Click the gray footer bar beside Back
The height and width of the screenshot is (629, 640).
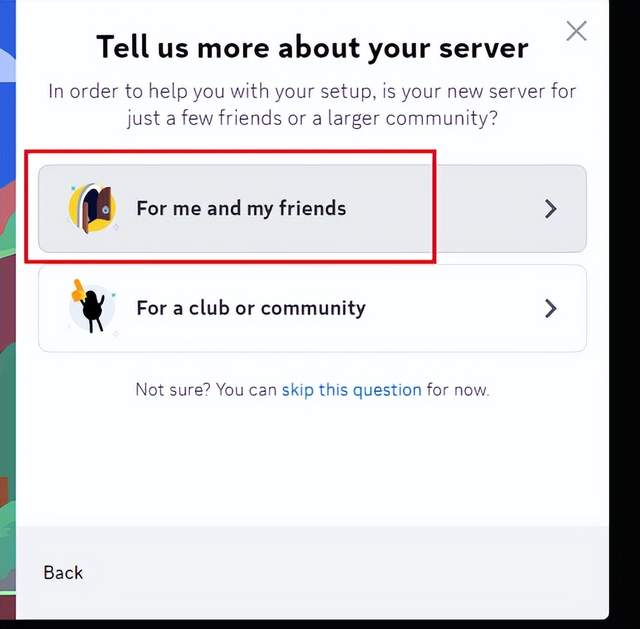[x=347, y=572]
